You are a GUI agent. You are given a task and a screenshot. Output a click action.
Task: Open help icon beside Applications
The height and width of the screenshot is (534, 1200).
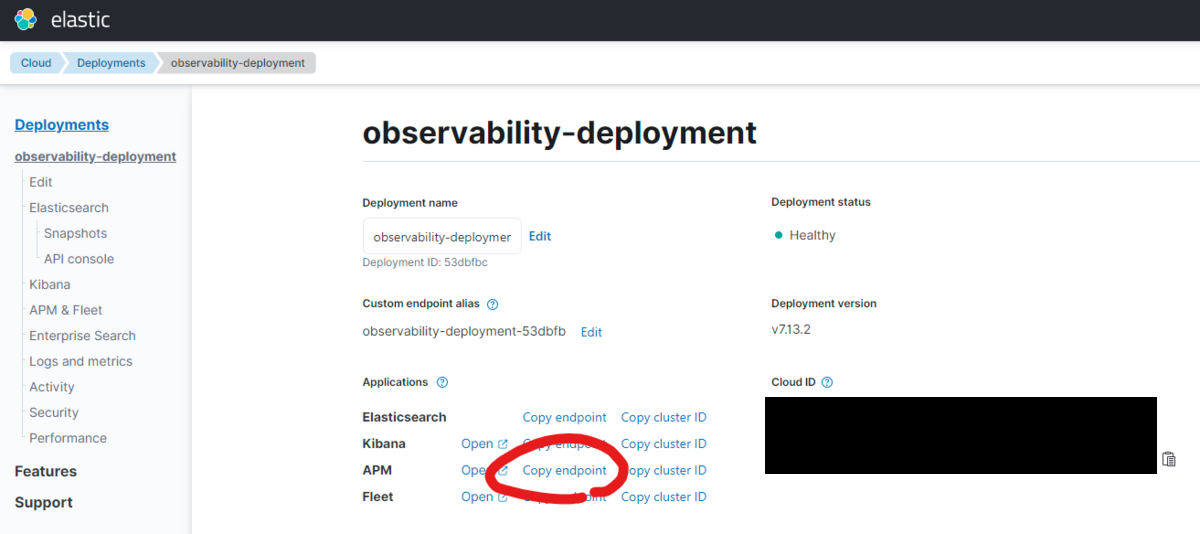click(442, 382)
